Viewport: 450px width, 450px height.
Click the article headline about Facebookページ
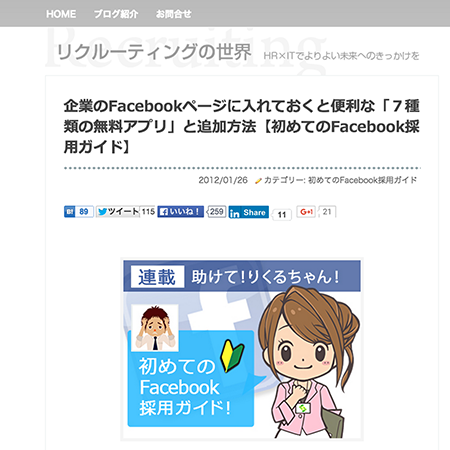point(242,126)
